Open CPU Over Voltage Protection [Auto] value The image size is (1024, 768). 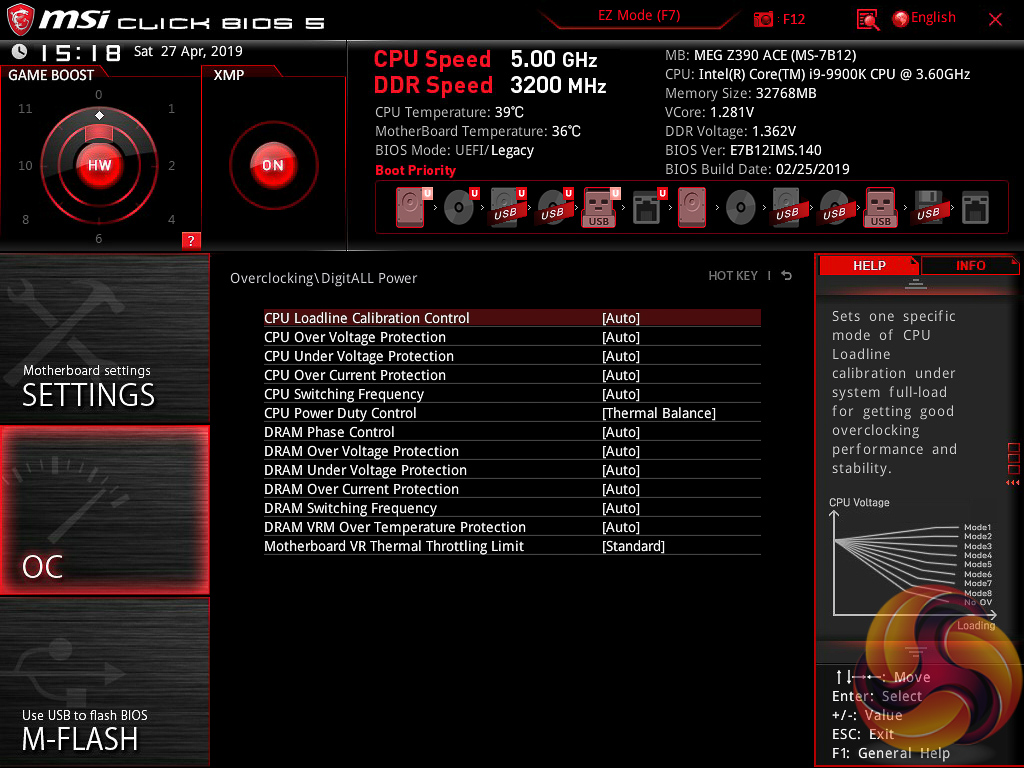(620, 337)
